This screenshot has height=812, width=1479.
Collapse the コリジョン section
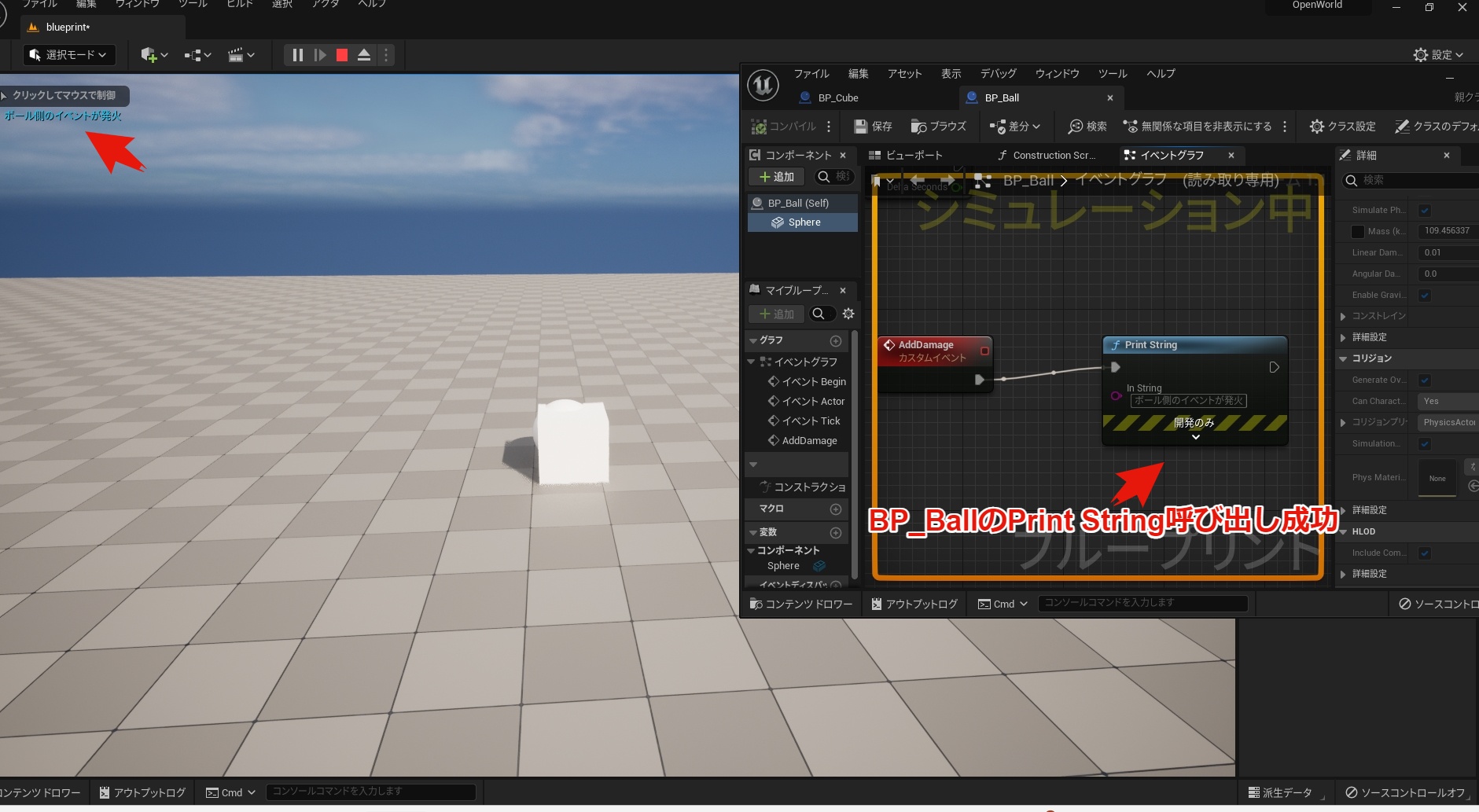click(1343, 359)
